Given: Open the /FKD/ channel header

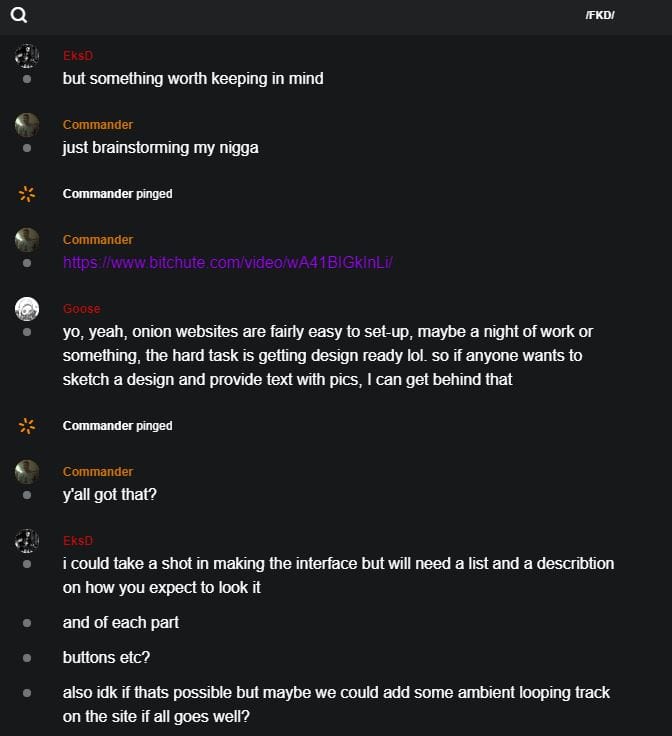Looking at the screenshot, I should [600, 15].
